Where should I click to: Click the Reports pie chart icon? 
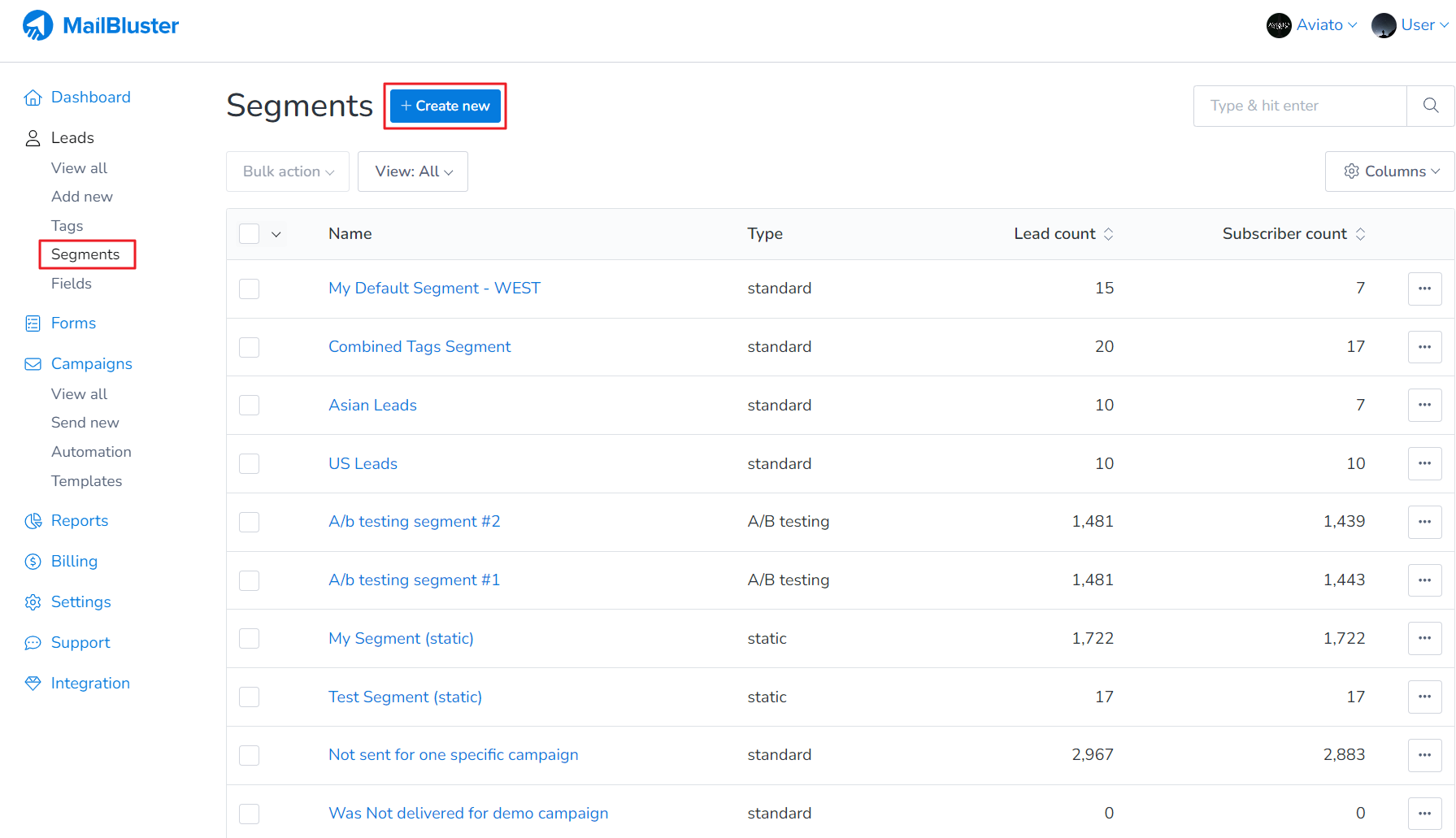[33, 521]
